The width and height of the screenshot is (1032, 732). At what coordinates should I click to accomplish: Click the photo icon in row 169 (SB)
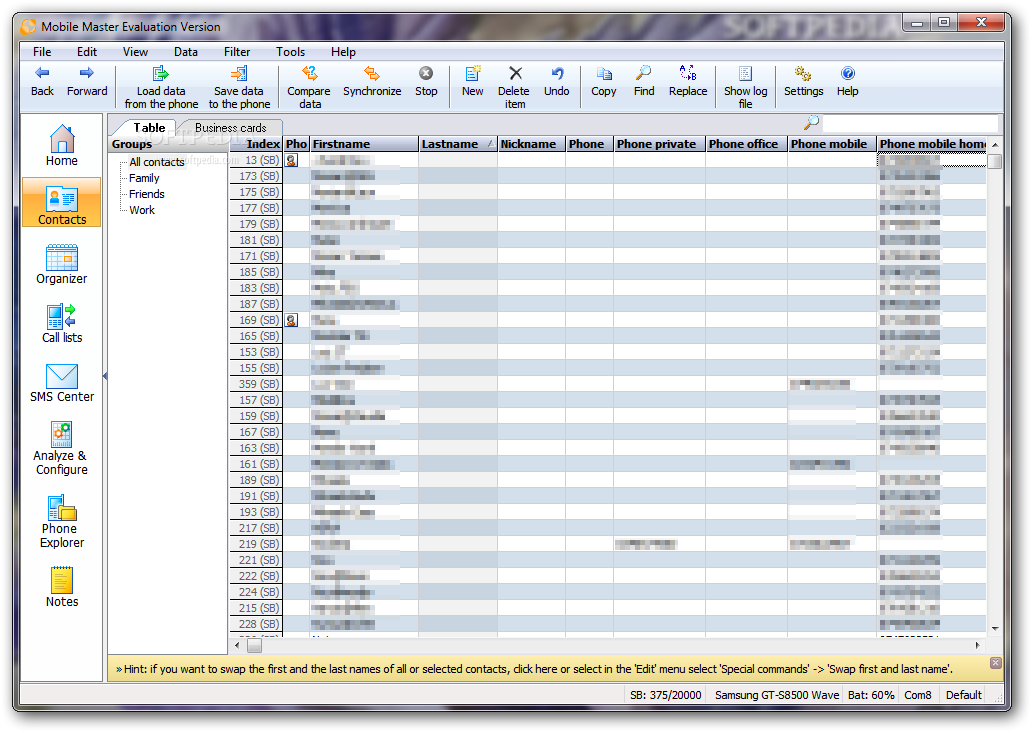[x=291, y=320]
